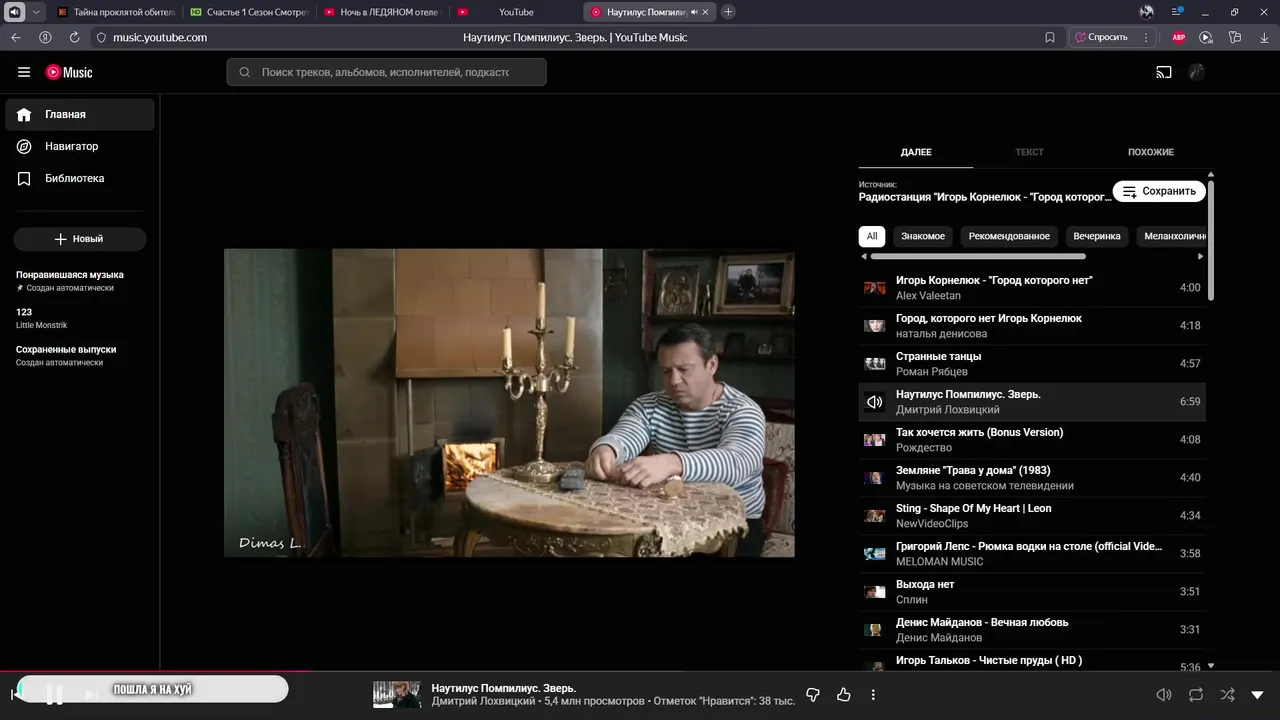This screenshot has width=1280, height=720.
Task: Select the All filter chip
Action: click(872, 236)
